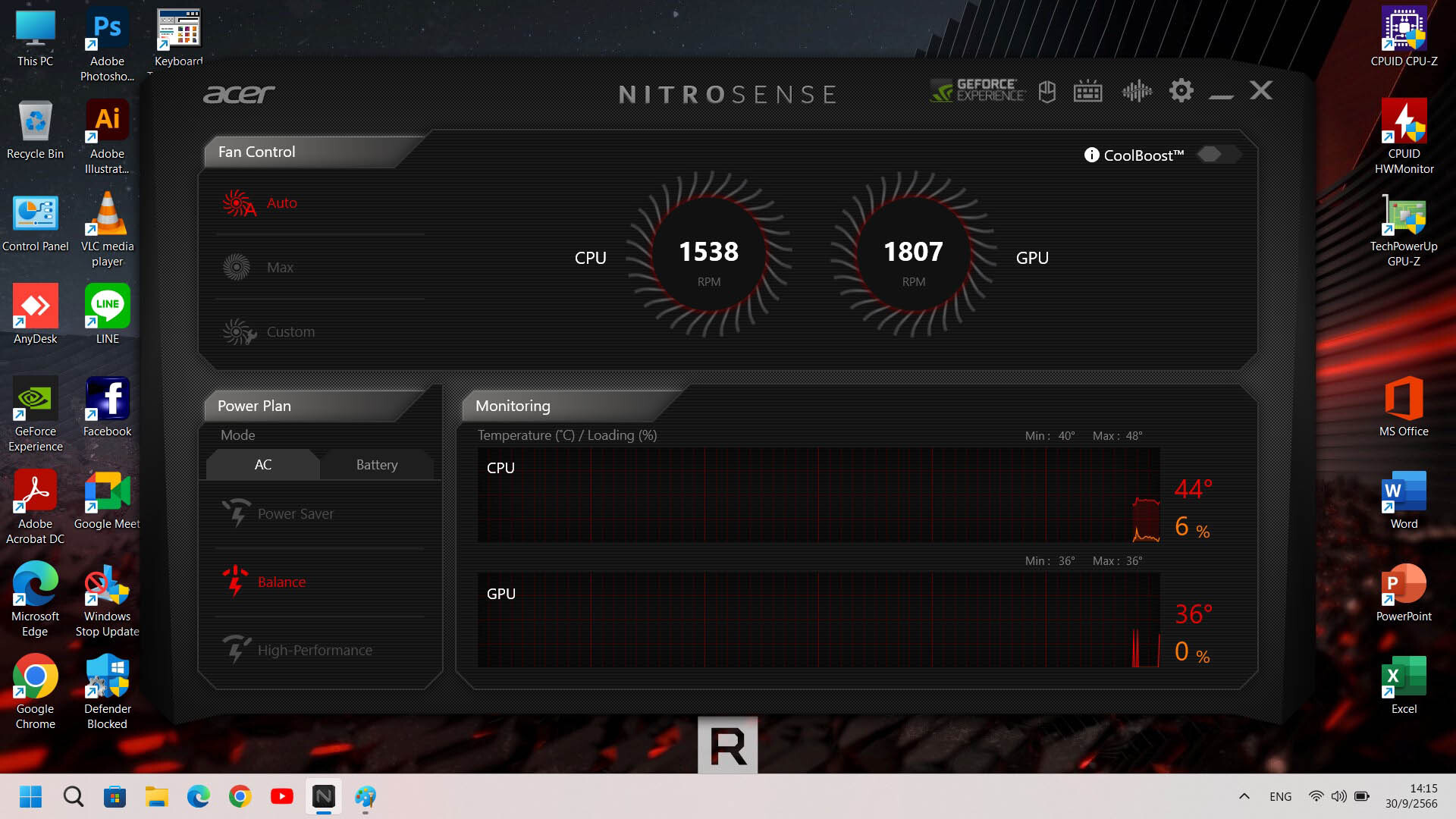1456x819 pixels.
Task: Switch to the AC power mode tab
Action: click(x=262, y=465)
